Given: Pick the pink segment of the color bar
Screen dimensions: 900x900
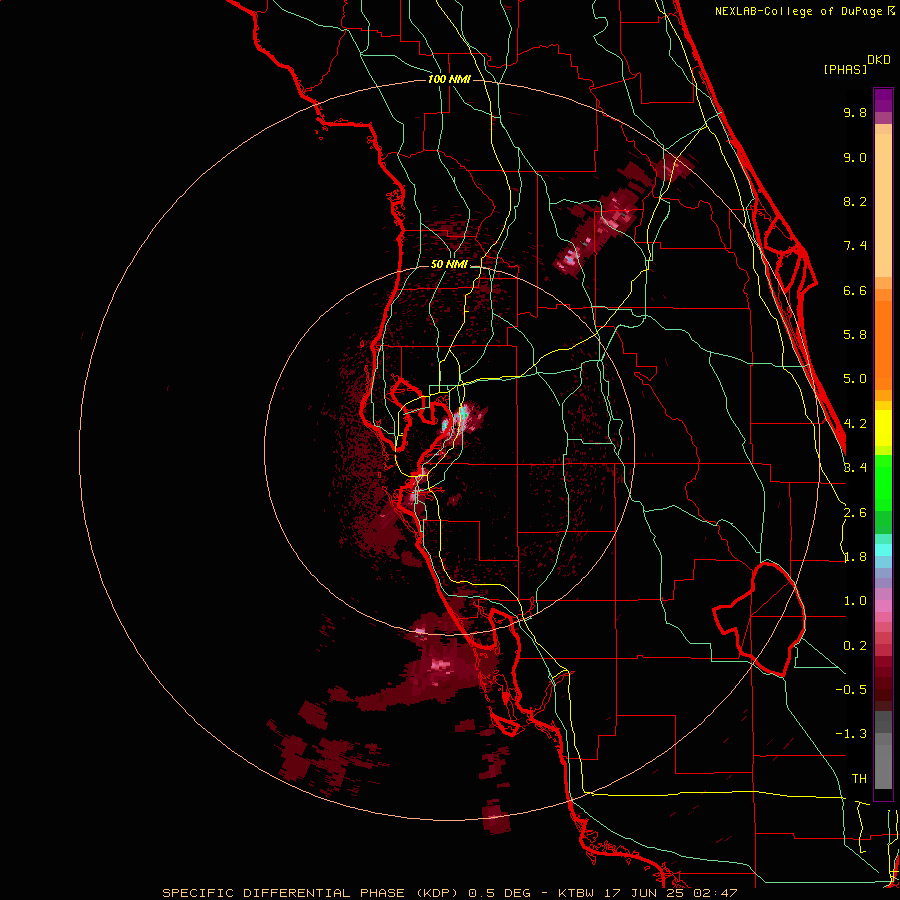Looking at the screenshot, I should (x=883, y=606).
